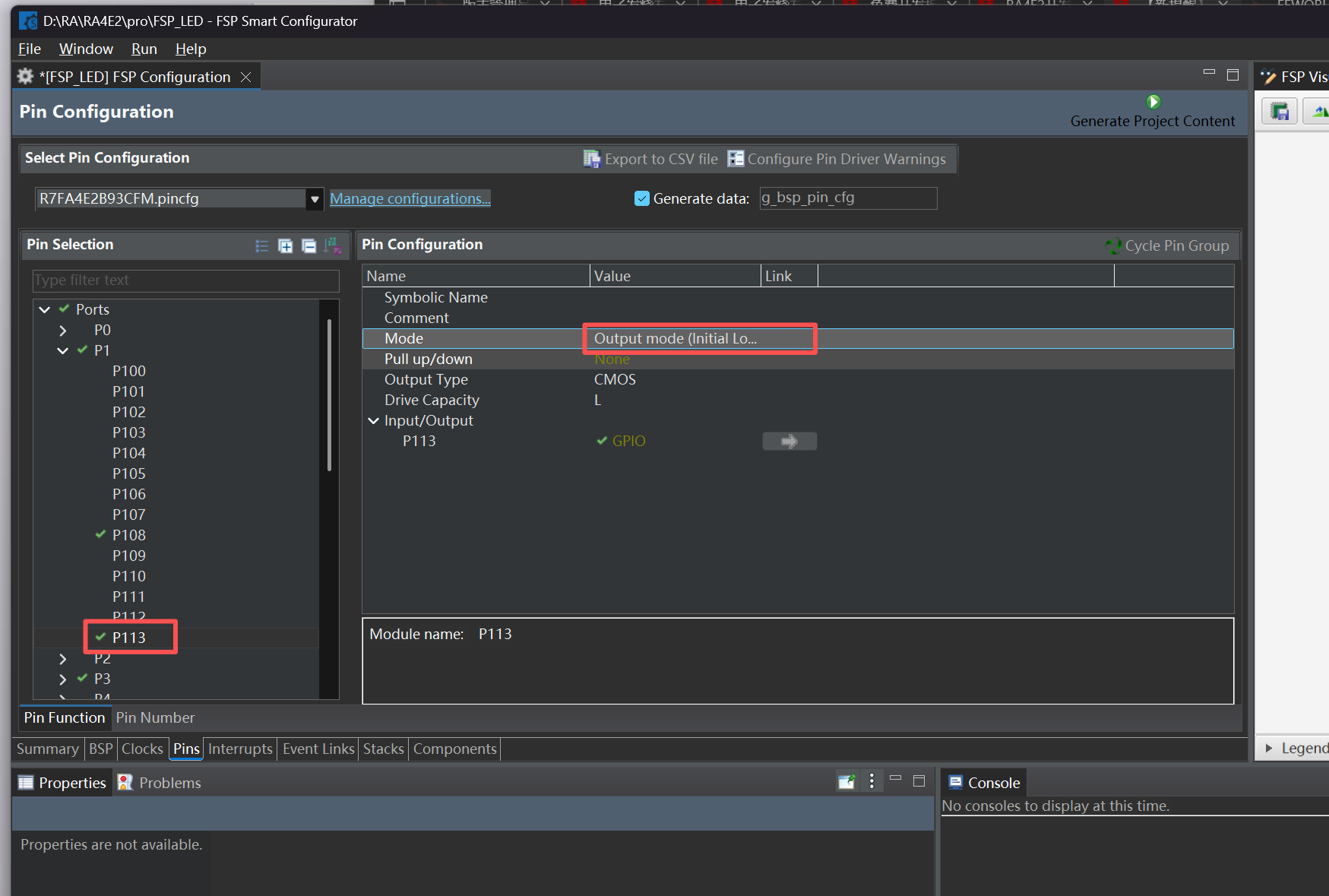Click the g_bsp_pin_cfg data field
Image resolution: width=1329 pixels, height=896 pixels.
click(848, 198)
